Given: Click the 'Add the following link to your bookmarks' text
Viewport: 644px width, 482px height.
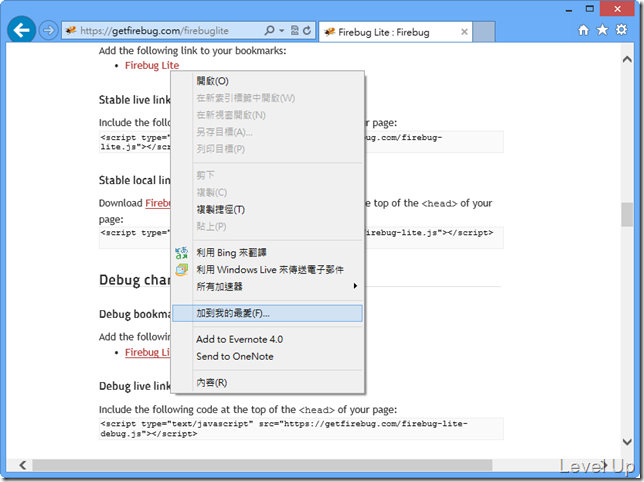Looking at the screenshot, I should pos(193,51).
